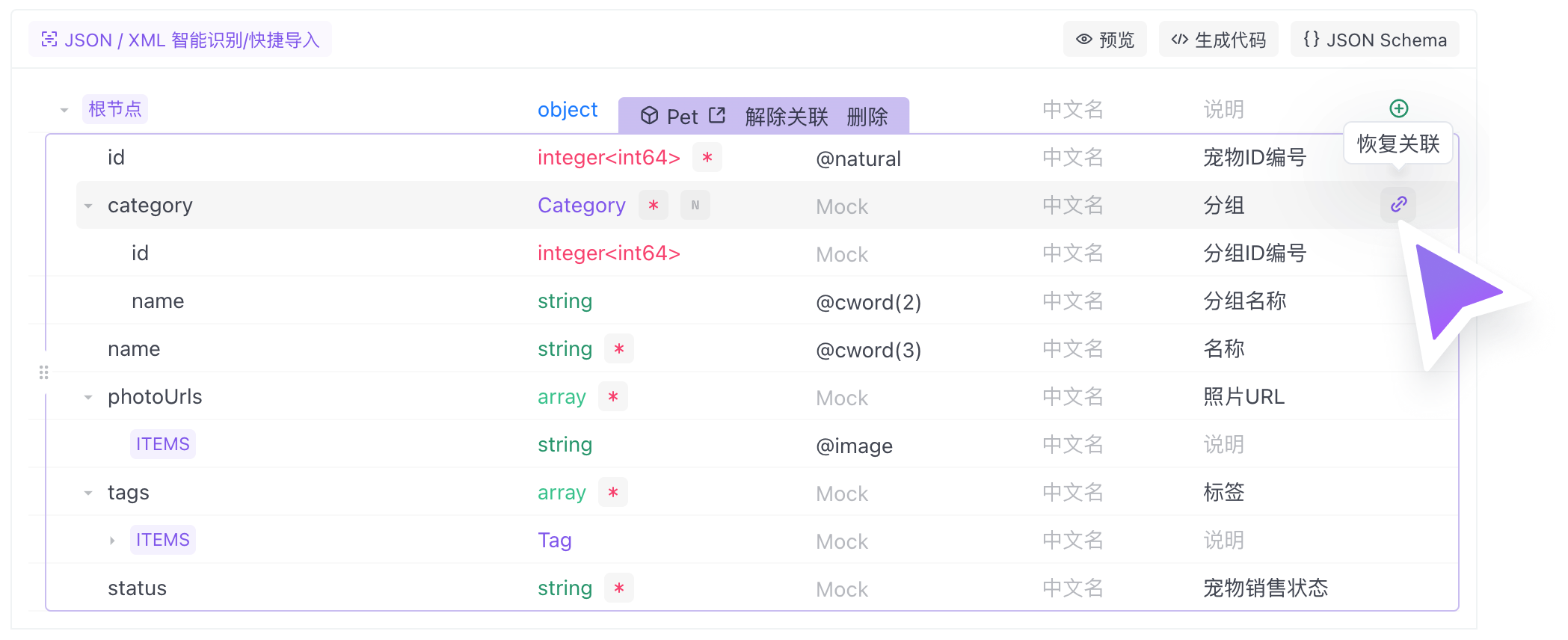This screenshot has width=1568, height=640.
Task: Click 删除 in the Pet bar
Action: (867, 117)
